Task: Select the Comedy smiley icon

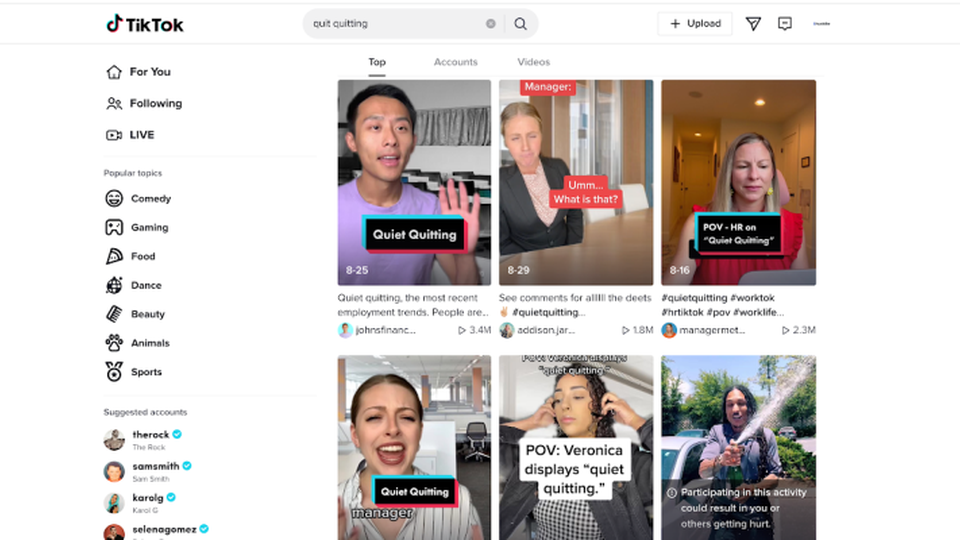Action: coord(114,198)
